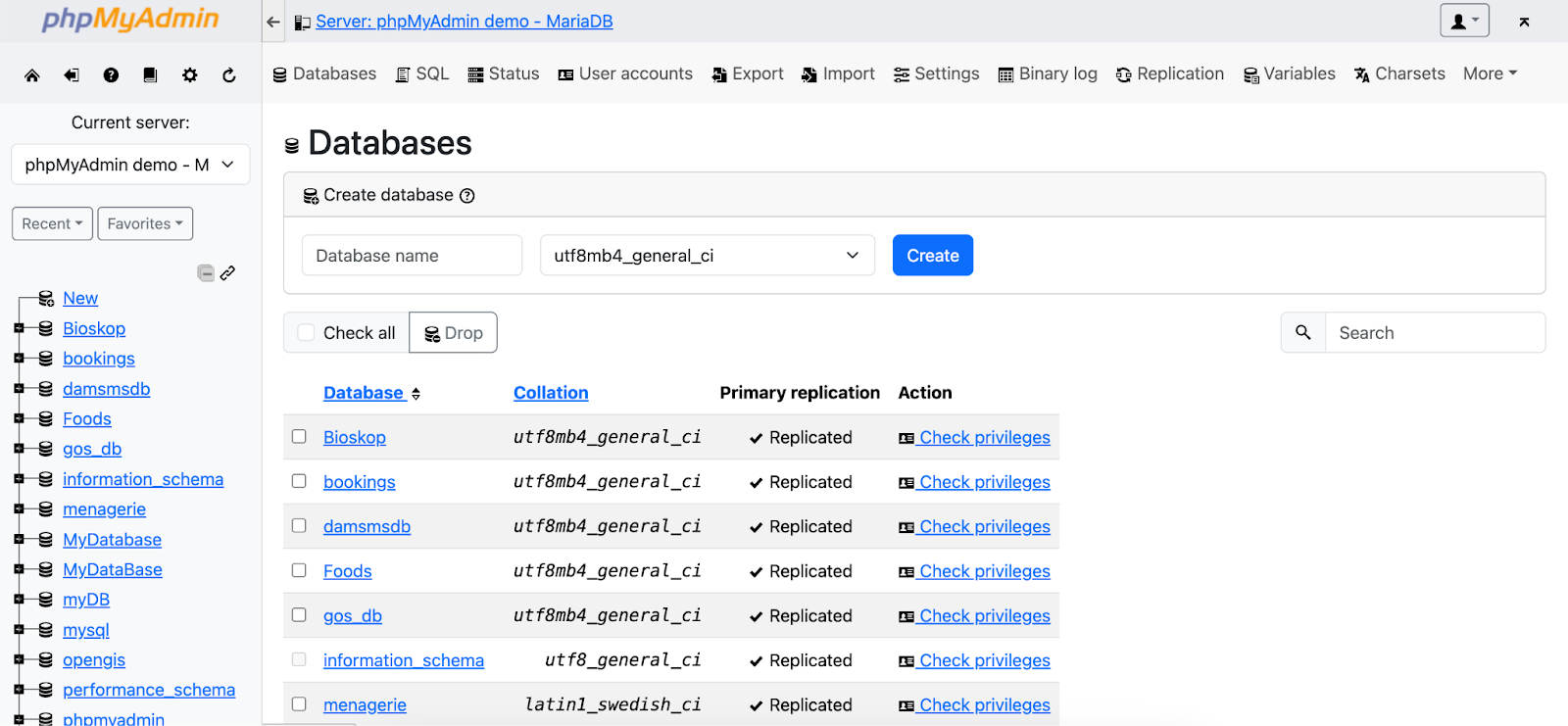Focus the Database name input field
Screen dimensions: 1568x726
(412, 256)
